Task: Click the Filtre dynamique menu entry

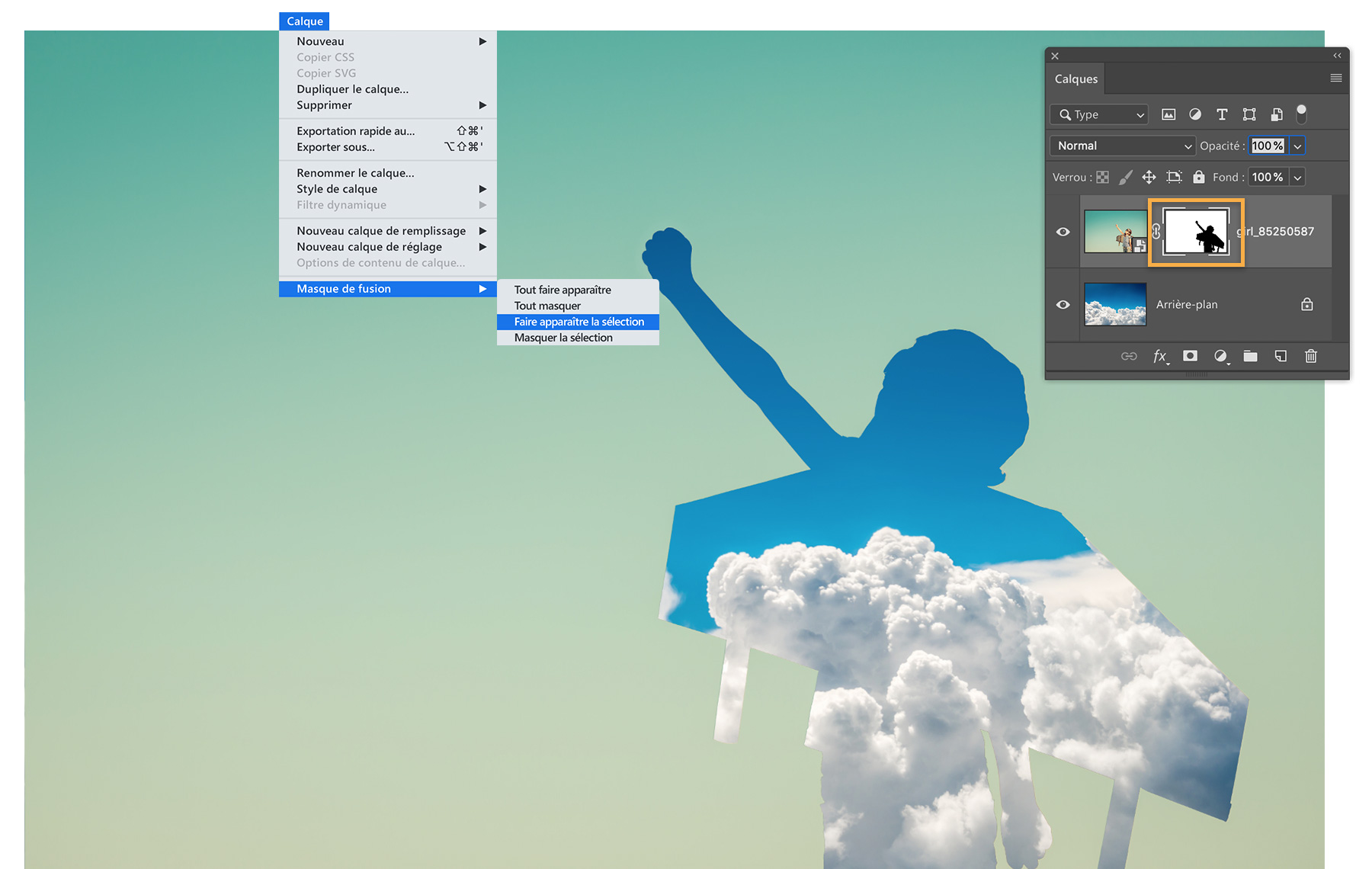Action: click(388, 205)
